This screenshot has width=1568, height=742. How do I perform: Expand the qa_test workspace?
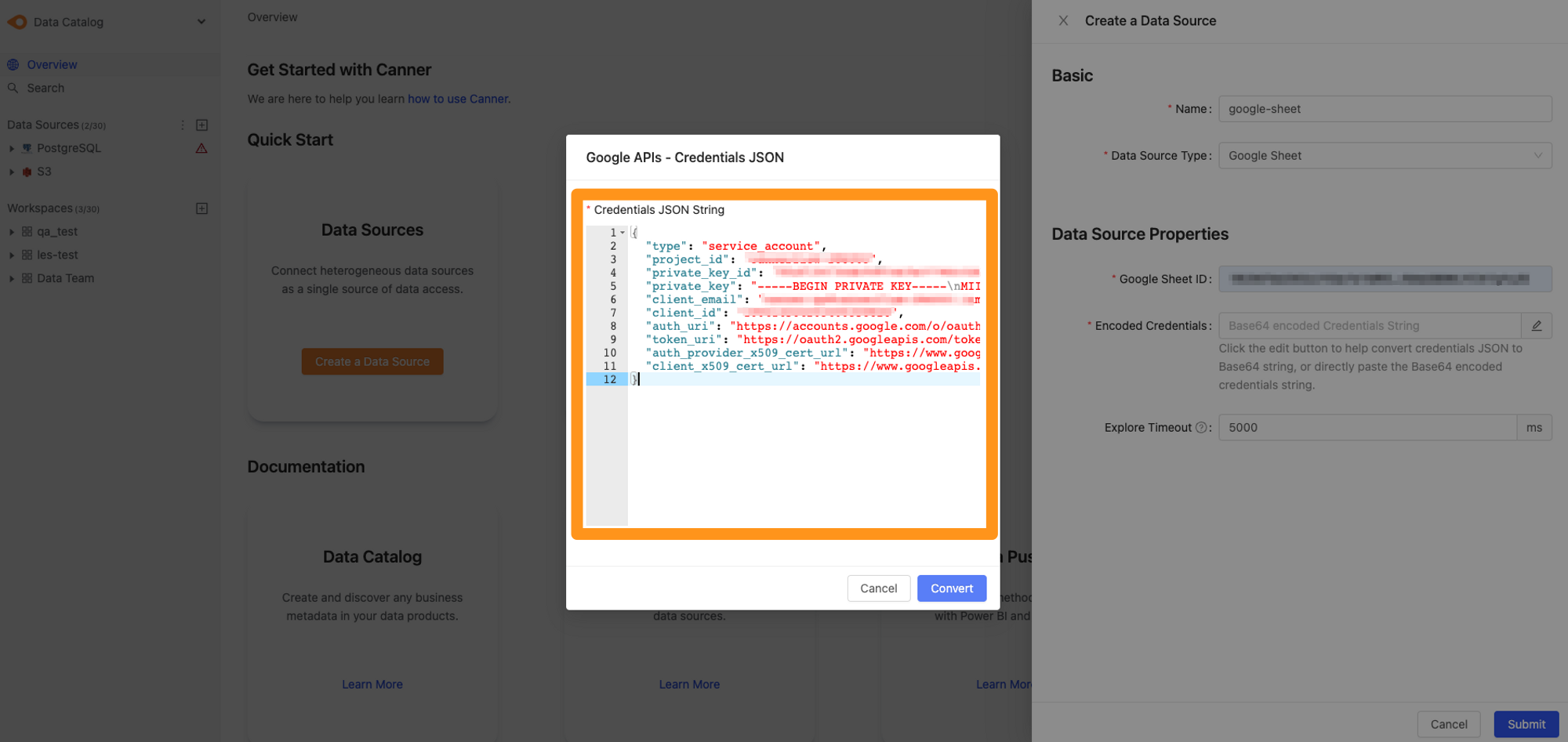(x=12, y=232)
